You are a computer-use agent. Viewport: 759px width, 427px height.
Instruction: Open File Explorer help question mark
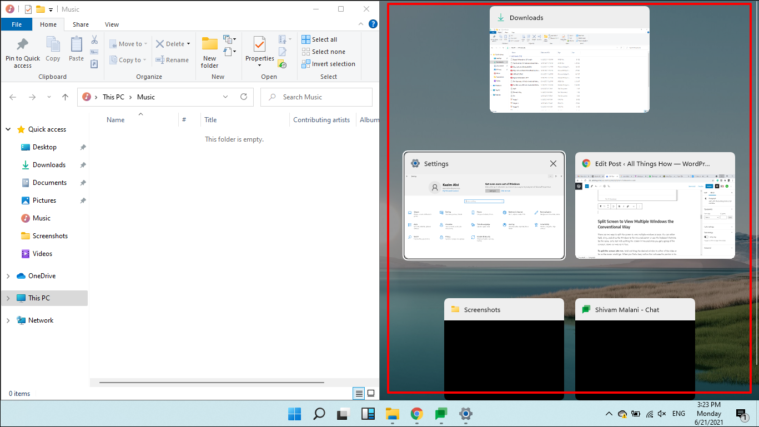(x=373, y=24)
